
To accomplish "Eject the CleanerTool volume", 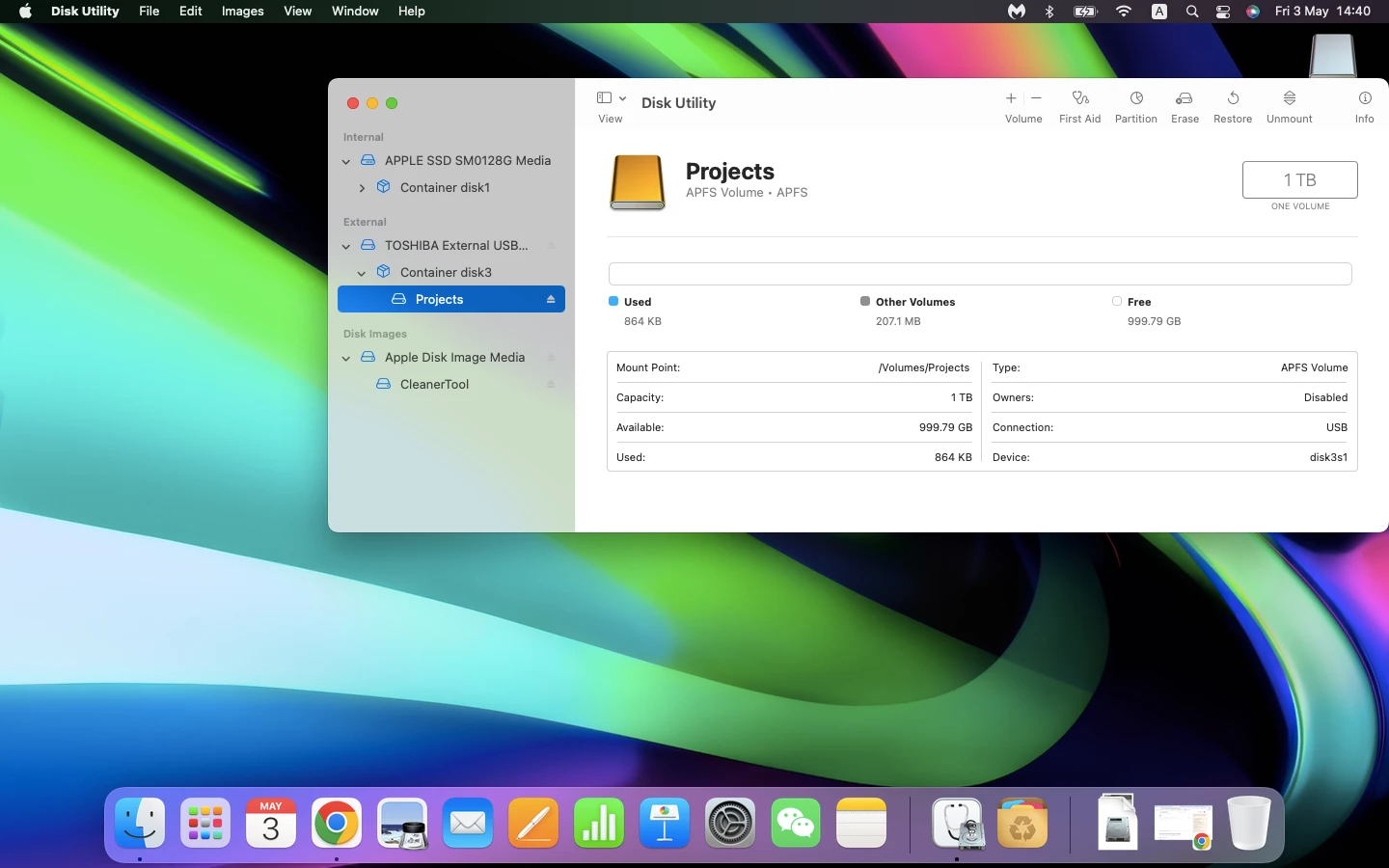I will [551, 385].
